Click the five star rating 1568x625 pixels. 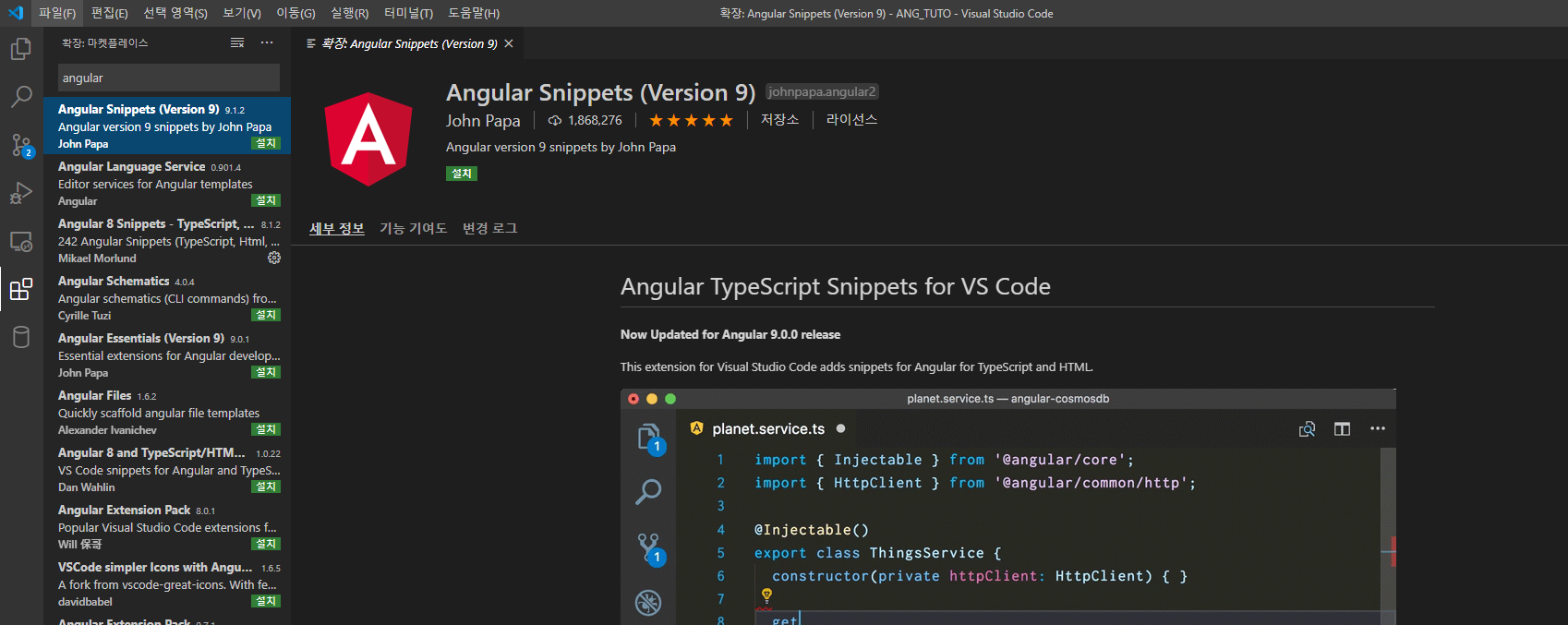click(691, 120)
